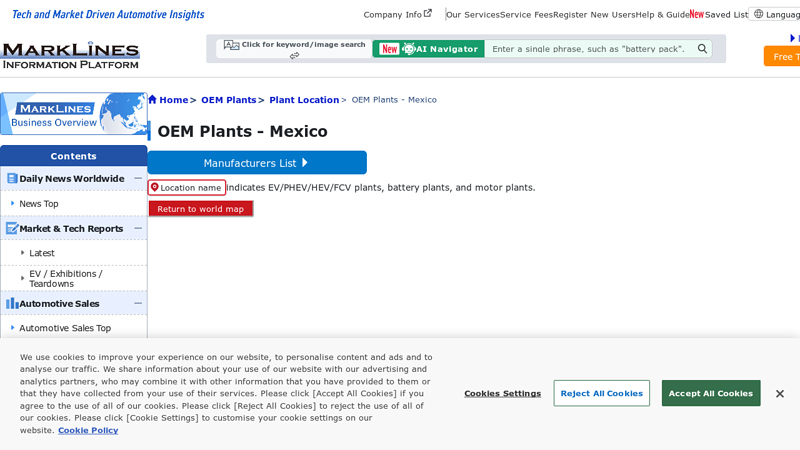Click the Tech and Market Driven Automotive Insights tagline
800x450 pixels.
tap(108, 14)
